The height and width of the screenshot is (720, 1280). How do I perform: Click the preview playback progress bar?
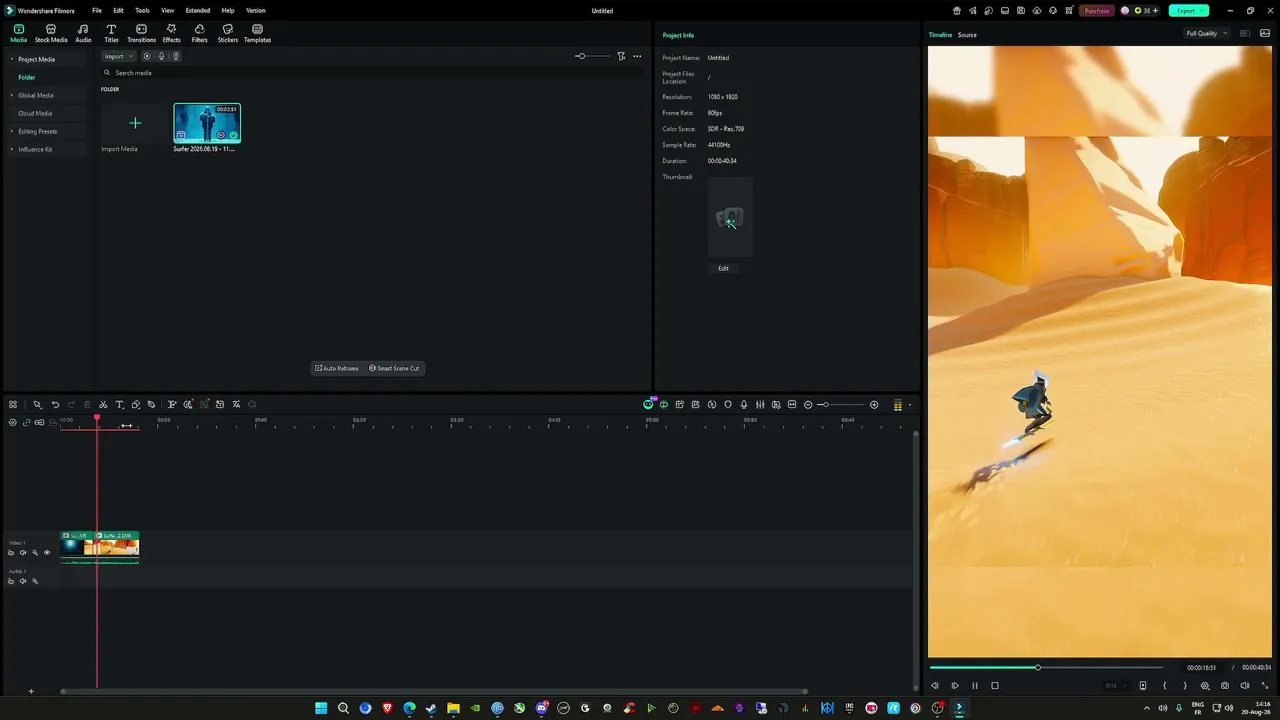(1046, 668)
